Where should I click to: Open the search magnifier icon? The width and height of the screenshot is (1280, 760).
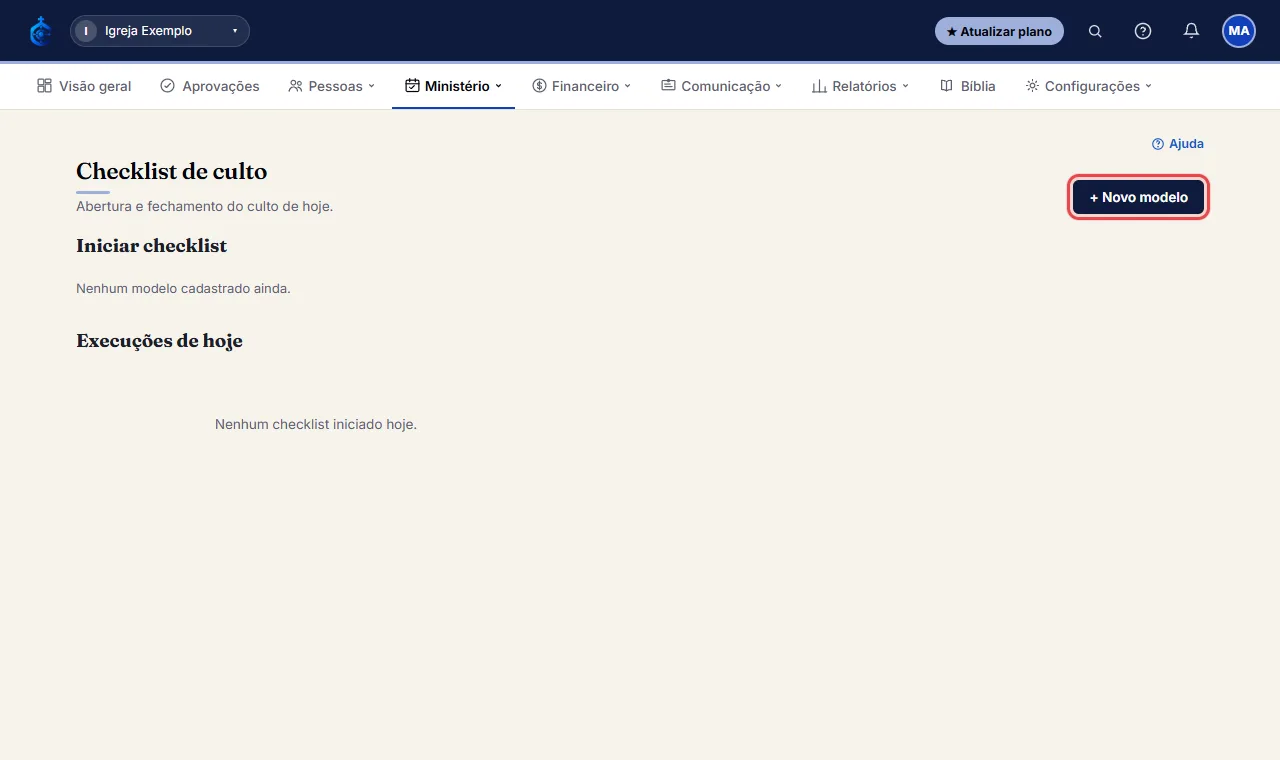[x=1095, y=31]
